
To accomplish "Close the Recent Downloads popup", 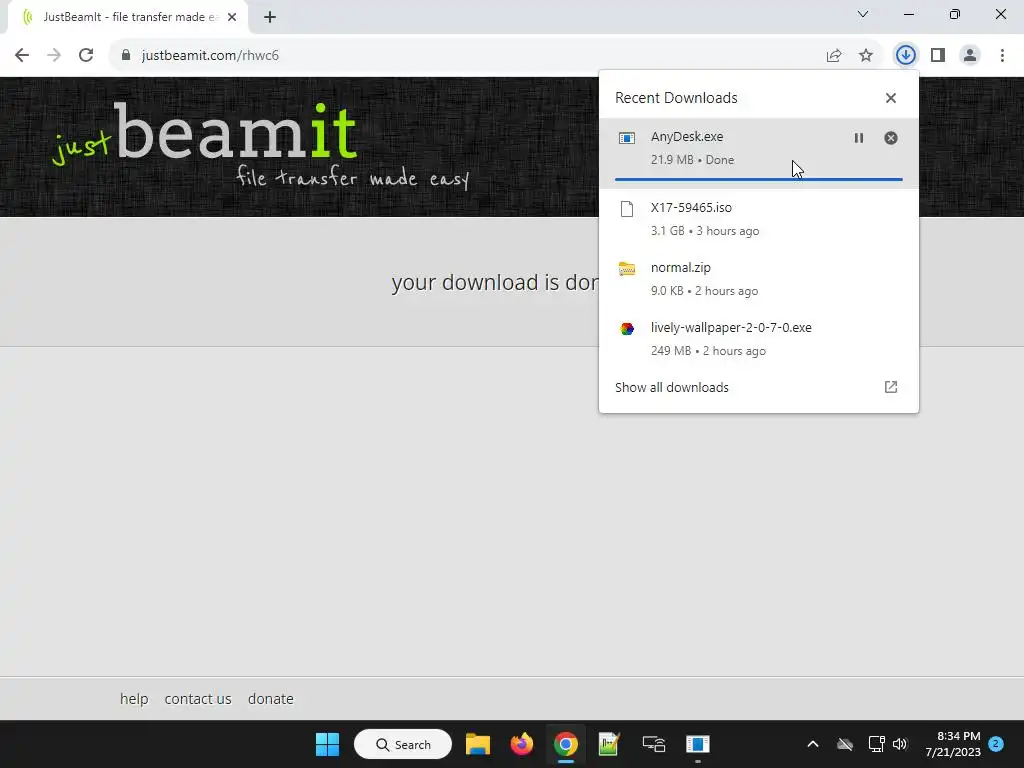I will click(891, 98).
